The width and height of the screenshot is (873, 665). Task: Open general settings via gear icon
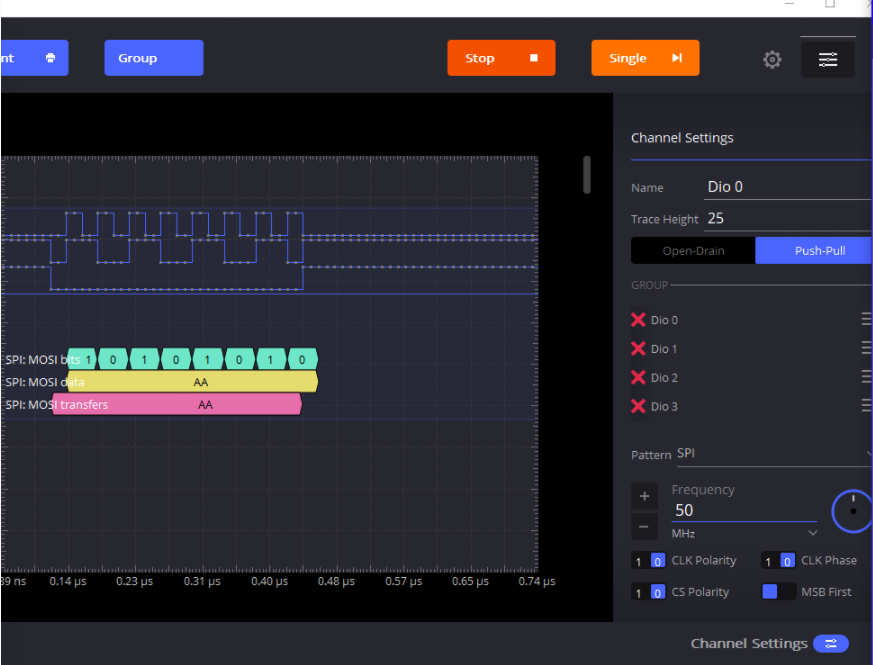772,59
